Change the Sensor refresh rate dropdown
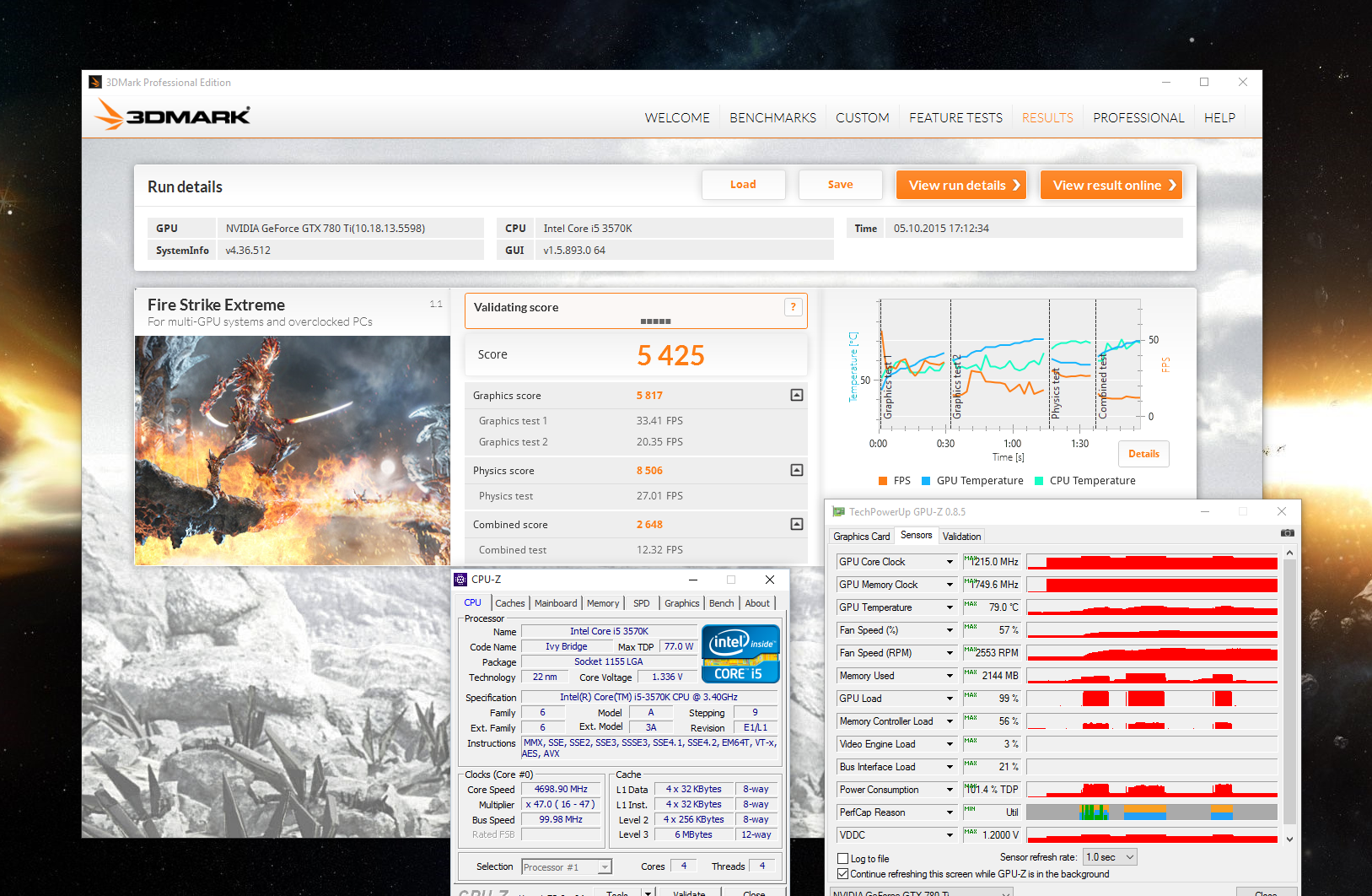This screenshot has height=896, width=1372. coord(1110,857)
